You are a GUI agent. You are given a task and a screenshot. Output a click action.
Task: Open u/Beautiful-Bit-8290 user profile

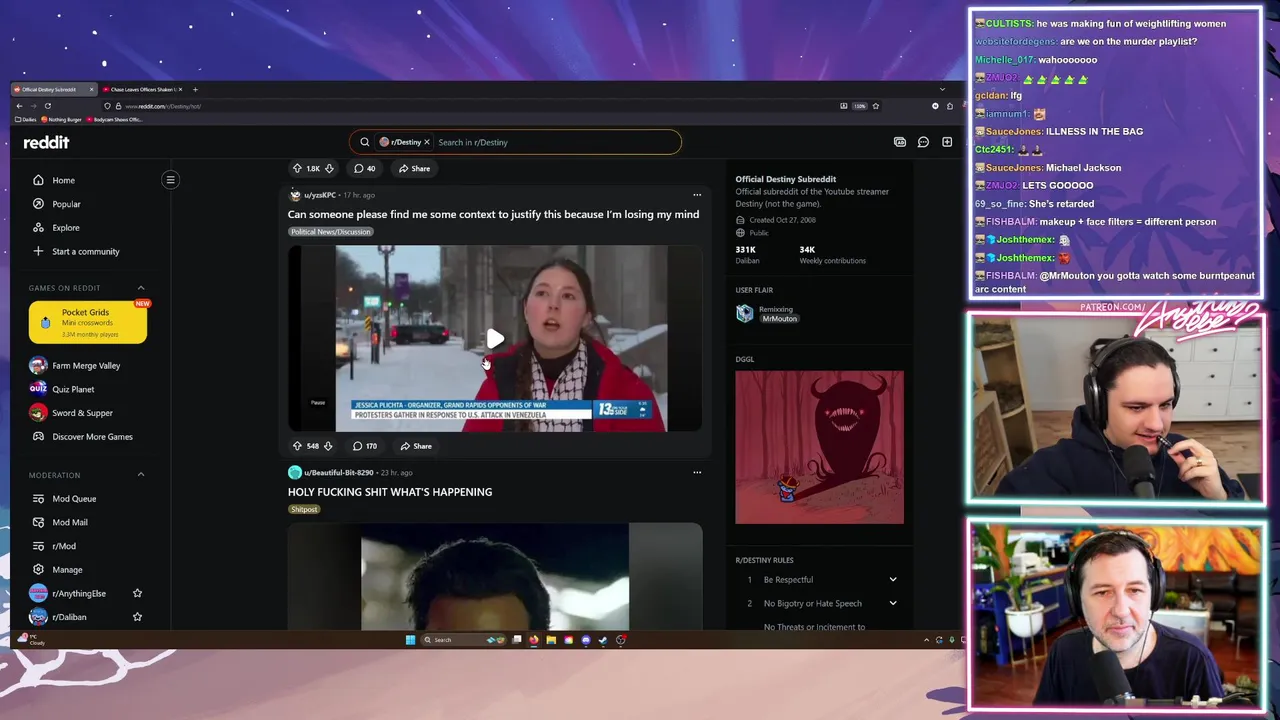pos(338,472)
